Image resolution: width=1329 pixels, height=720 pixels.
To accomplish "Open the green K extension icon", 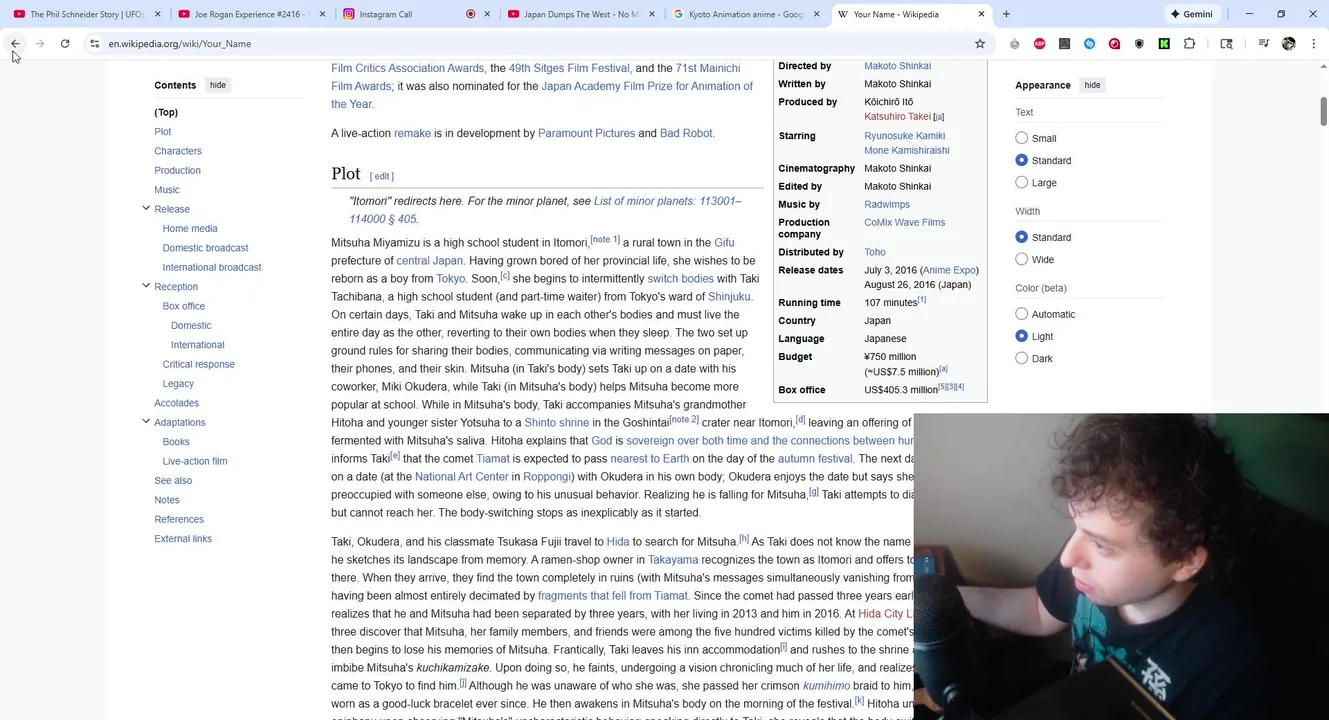I will [1164, 44].
